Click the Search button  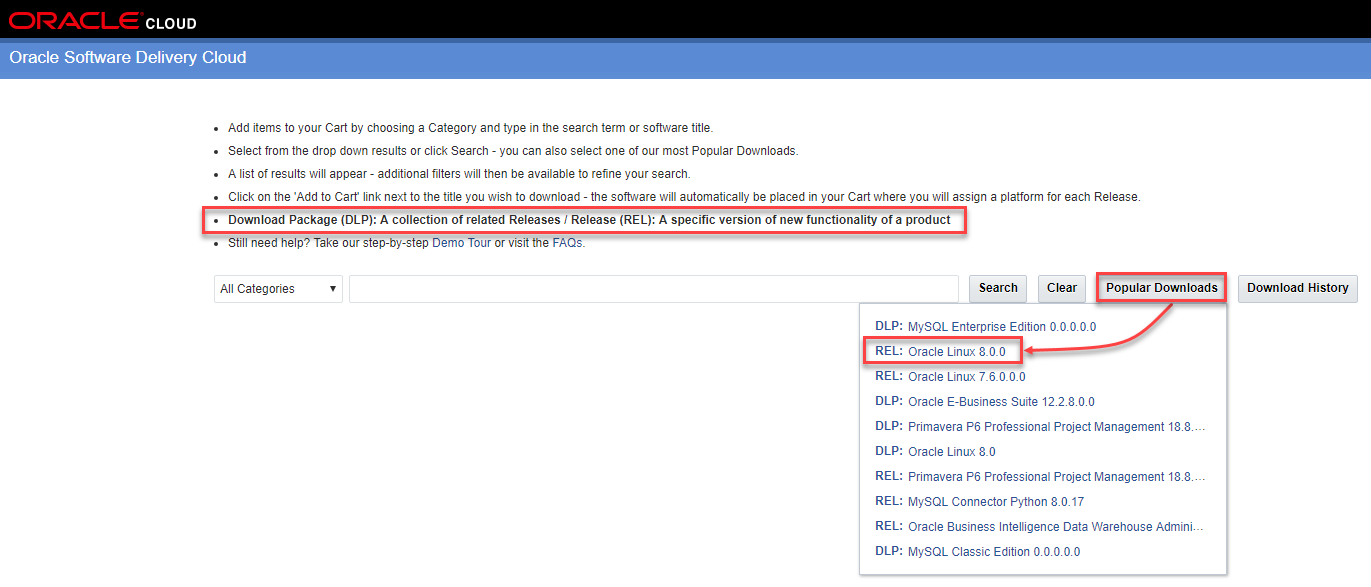(998, 288)
